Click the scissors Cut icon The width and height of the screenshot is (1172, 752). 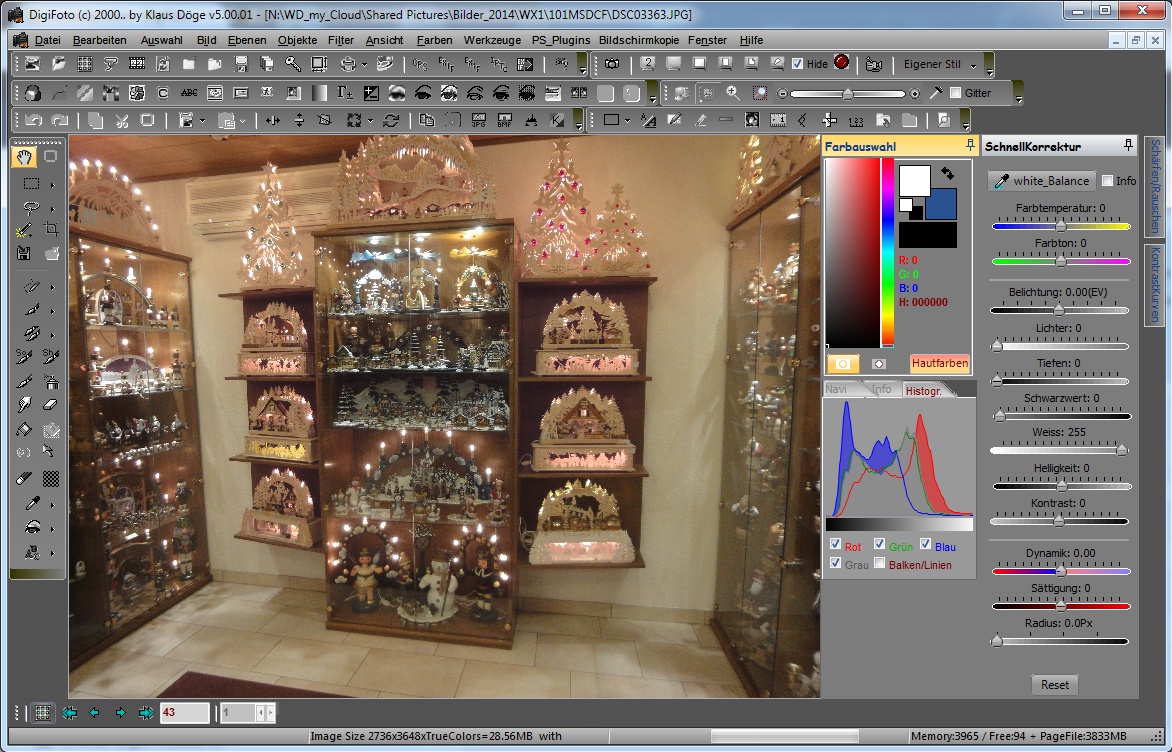click(121, 120)
